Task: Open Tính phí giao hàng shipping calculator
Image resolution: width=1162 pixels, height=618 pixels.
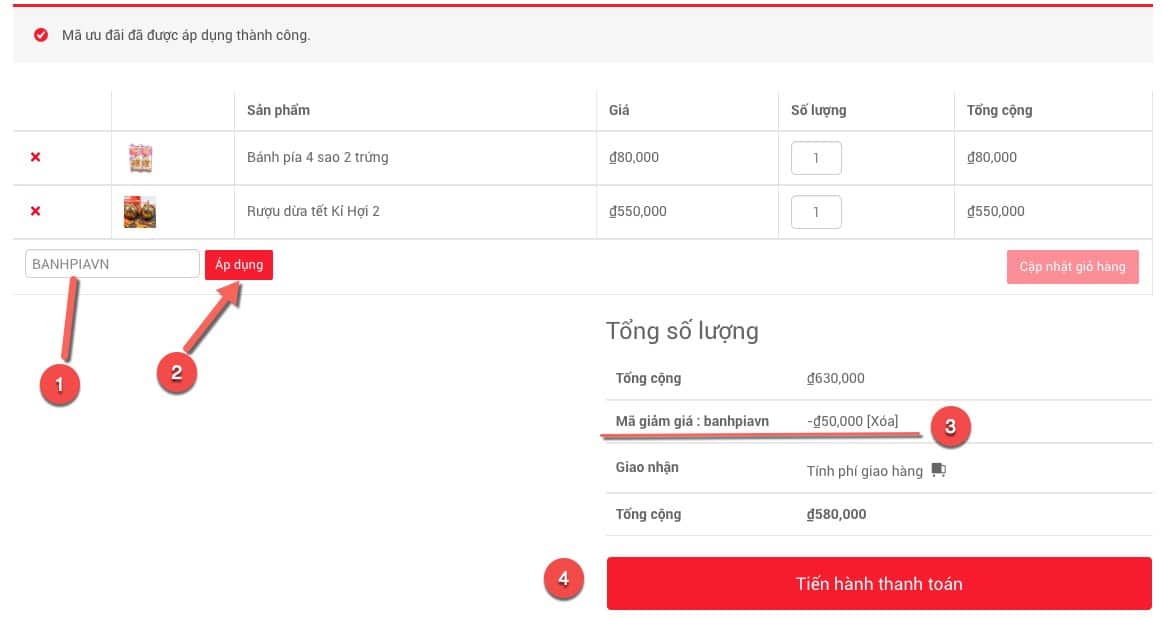Action: [864, 471]
